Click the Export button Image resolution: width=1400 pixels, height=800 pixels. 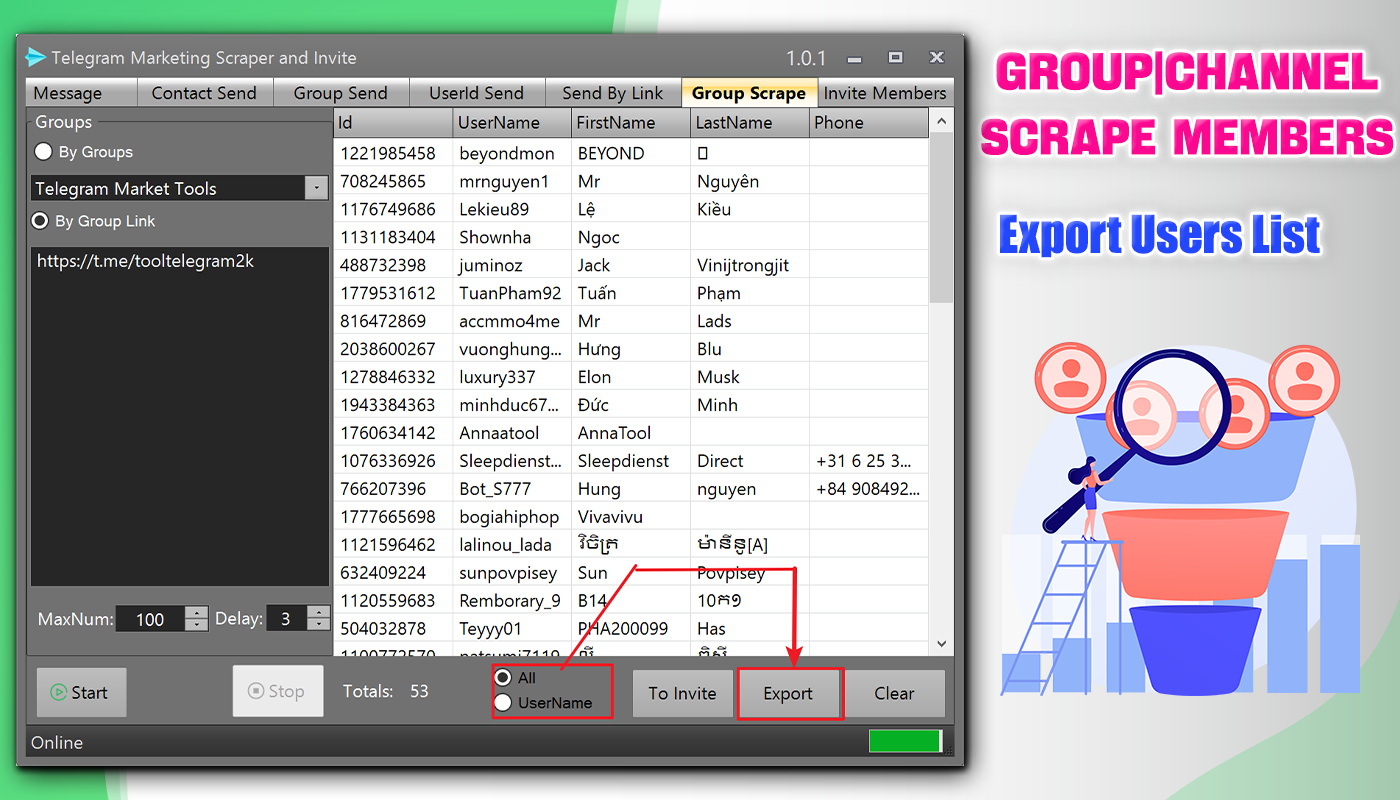tap(789, 693)
